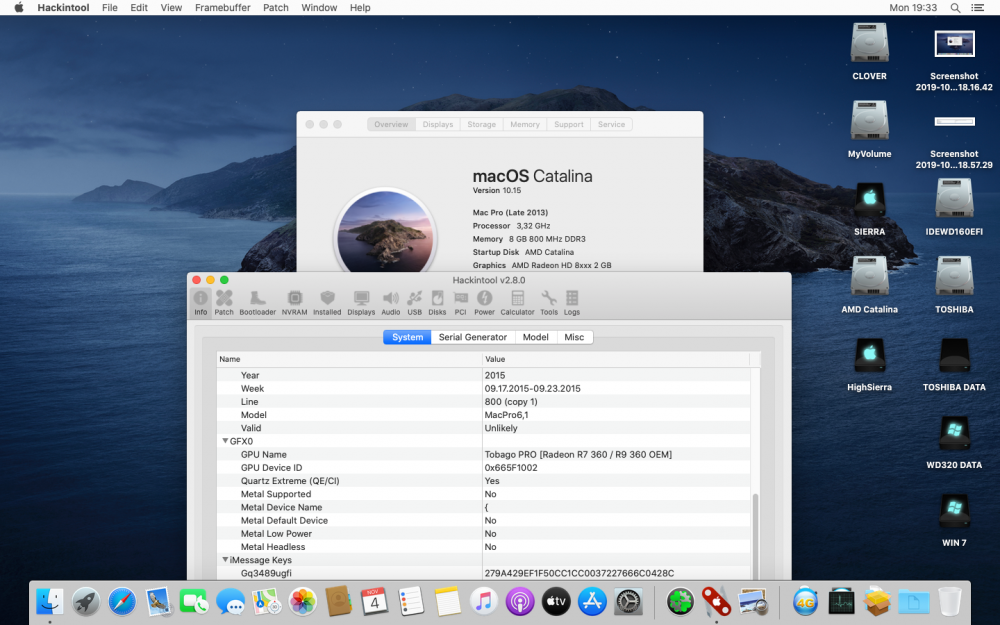Select the CLOVER drive on desktop
The image size is (1000, 625).
pyautogui.click(x=869, y=43)
